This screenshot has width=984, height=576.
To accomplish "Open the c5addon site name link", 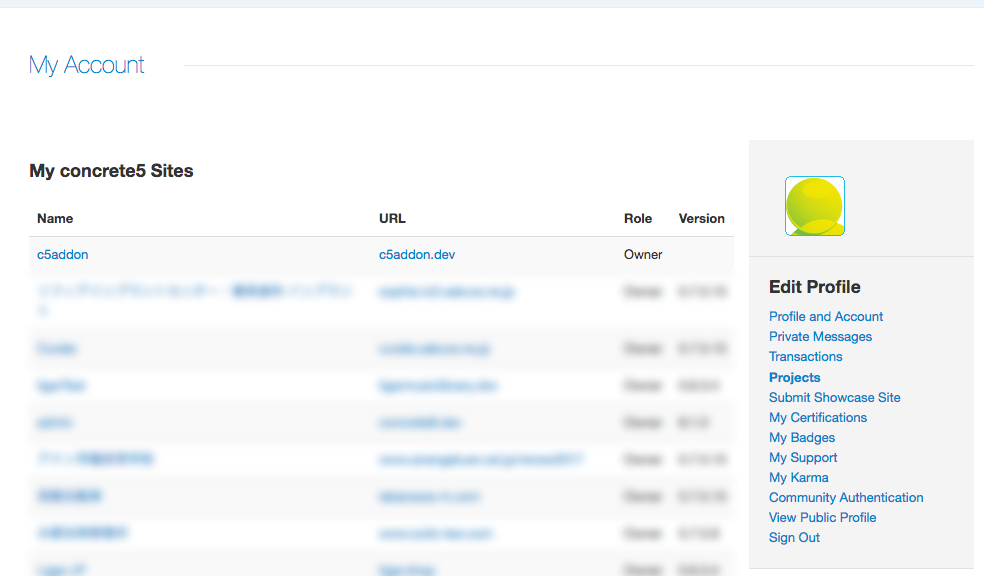I will pyautogui.click(x=63, y=254).
